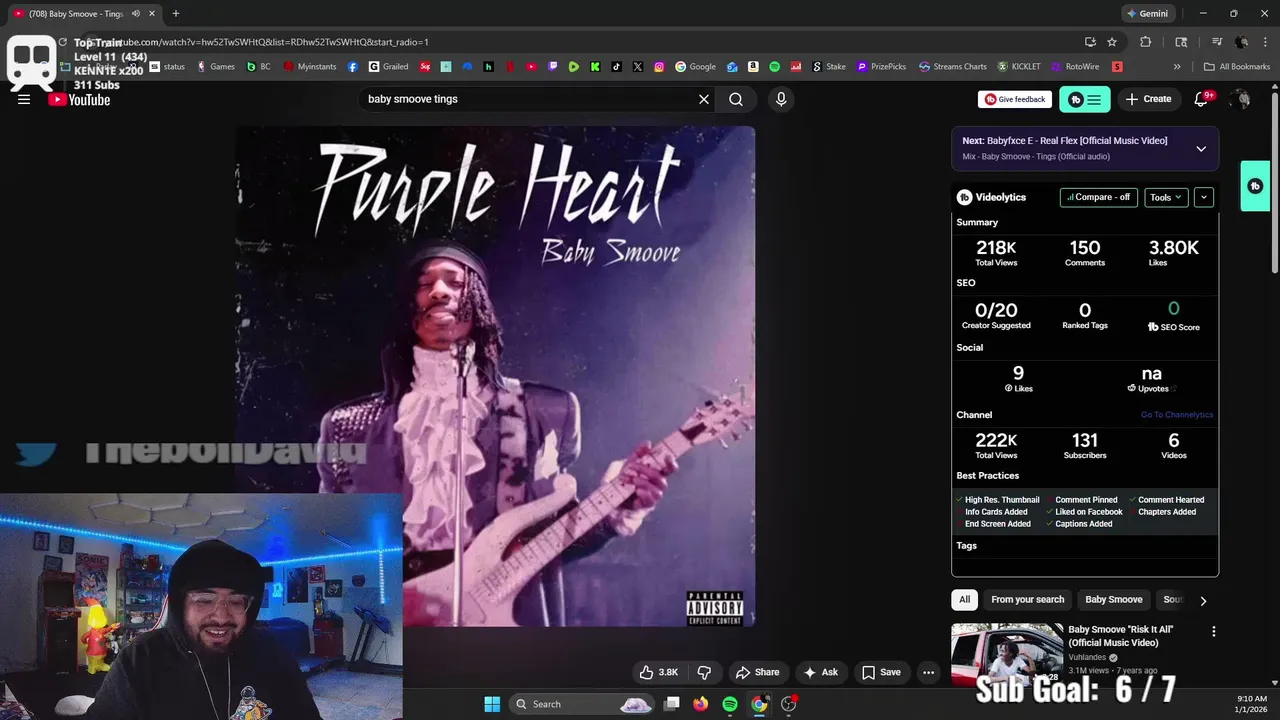Viewport: 1280px width, 720px height.
Task: Toggle the Compare - off button
Action: point(1099,197)
